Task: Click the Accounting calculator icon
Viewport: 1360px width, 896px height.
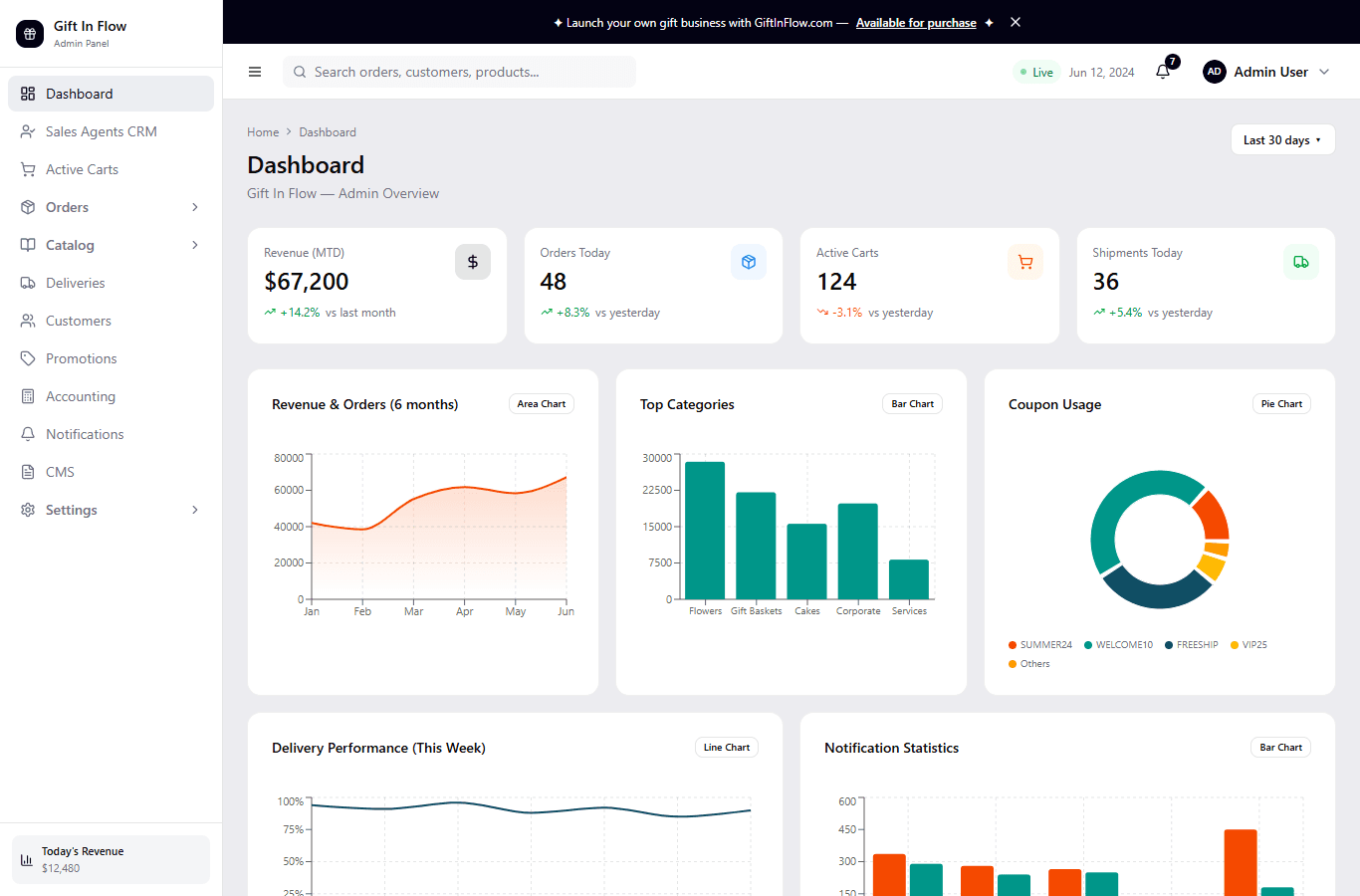Action: click(x=28, y=396)
